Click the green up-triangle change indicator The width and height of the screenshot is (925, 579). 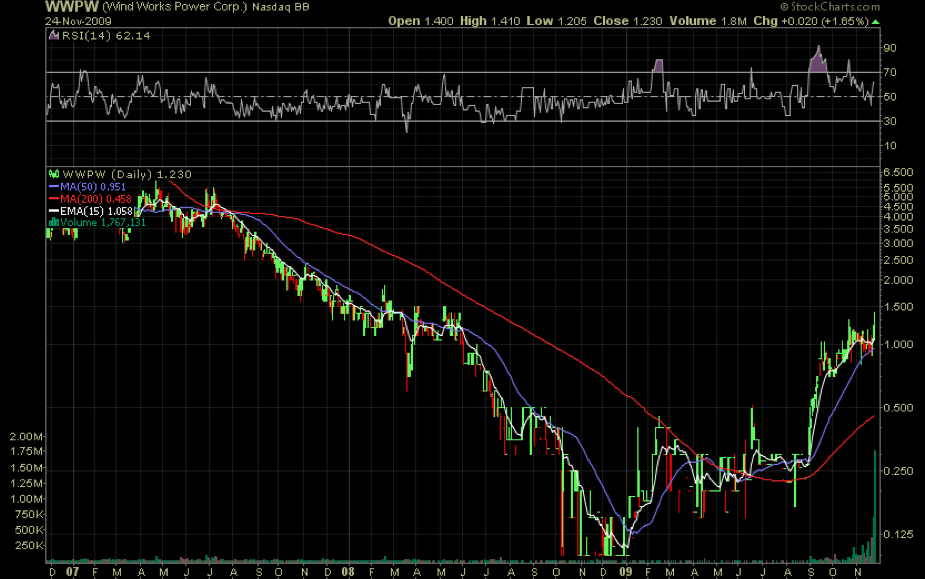click(875, 21)
